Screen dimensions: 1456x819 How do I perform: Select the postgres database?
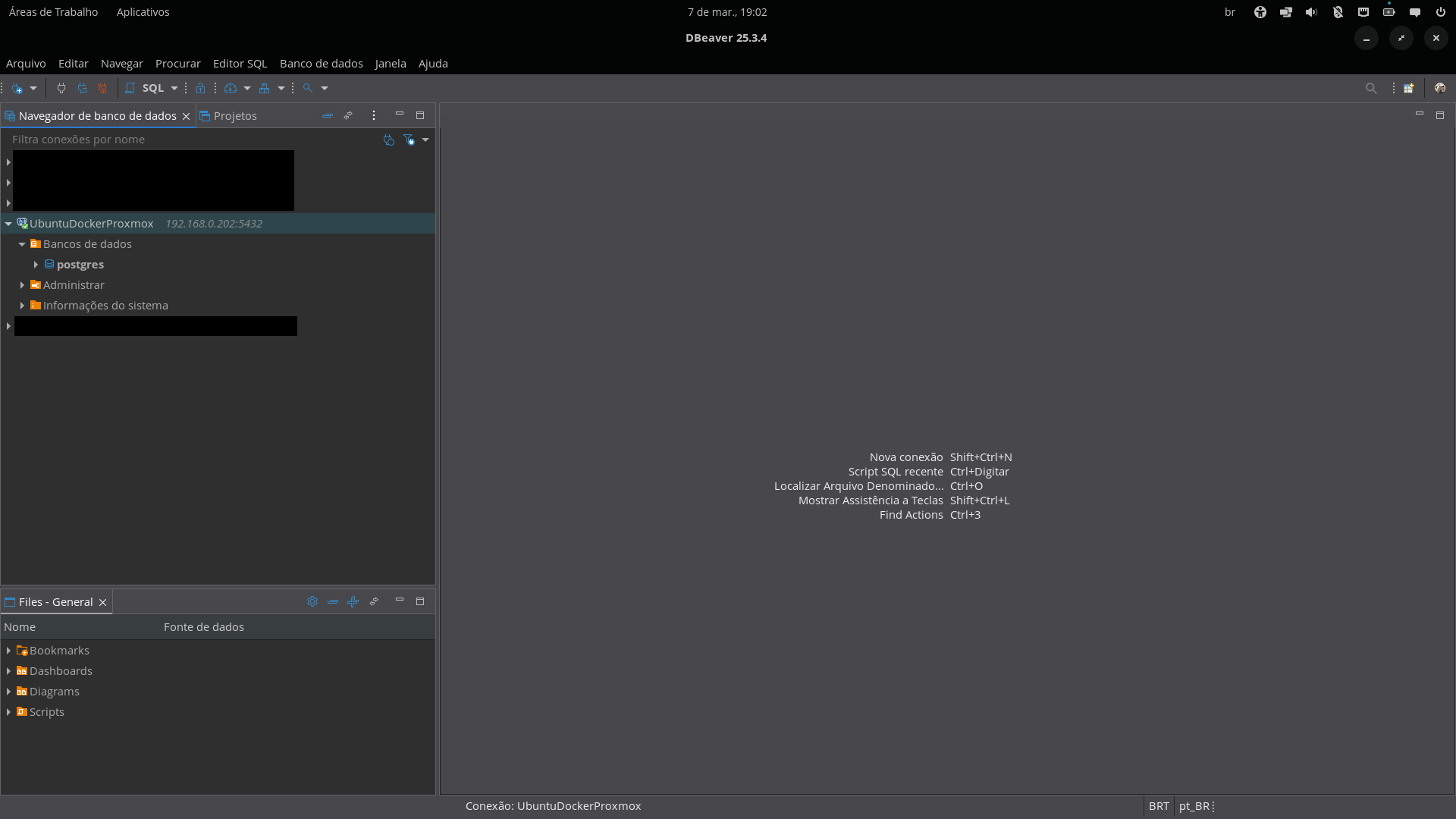(x=80, y=265)
